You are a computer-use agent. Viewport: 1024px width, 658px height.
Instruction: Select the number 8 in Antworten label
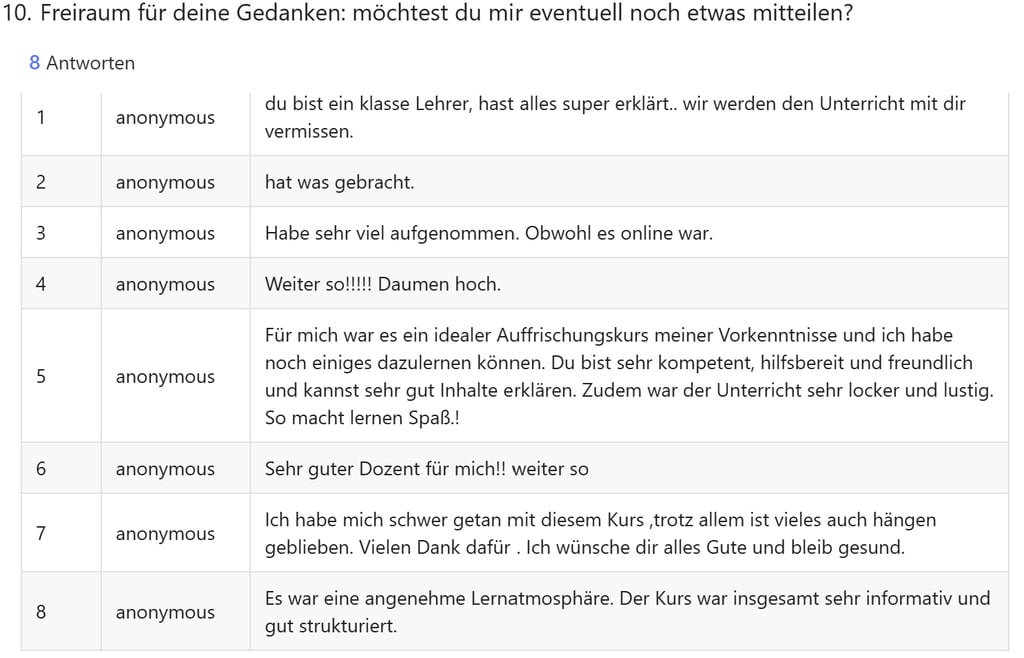coord(35,63)
